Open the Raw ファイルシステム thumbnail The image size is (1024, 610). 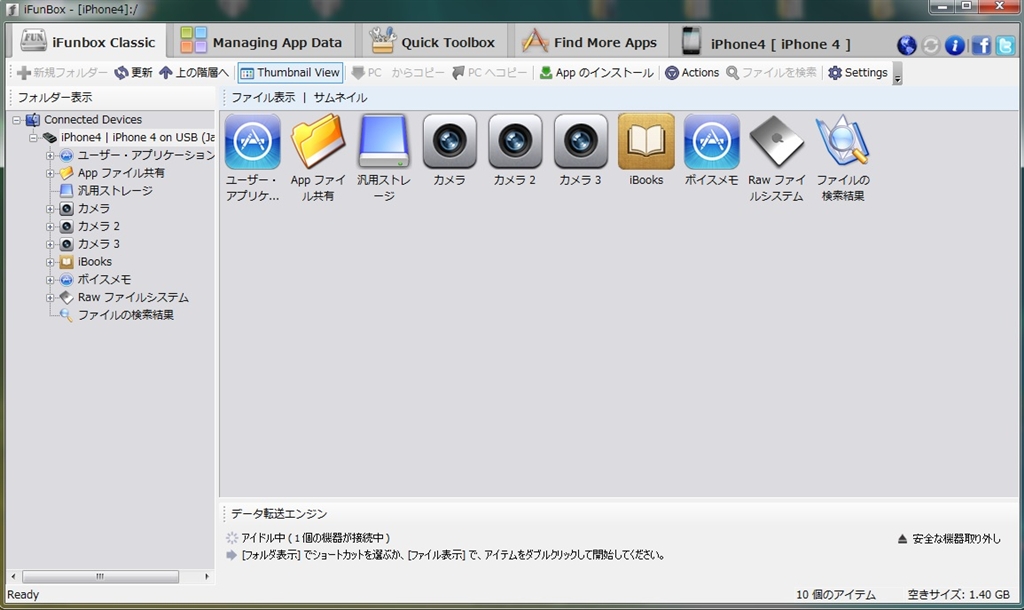pyautogui.click(x=776, y=142)
